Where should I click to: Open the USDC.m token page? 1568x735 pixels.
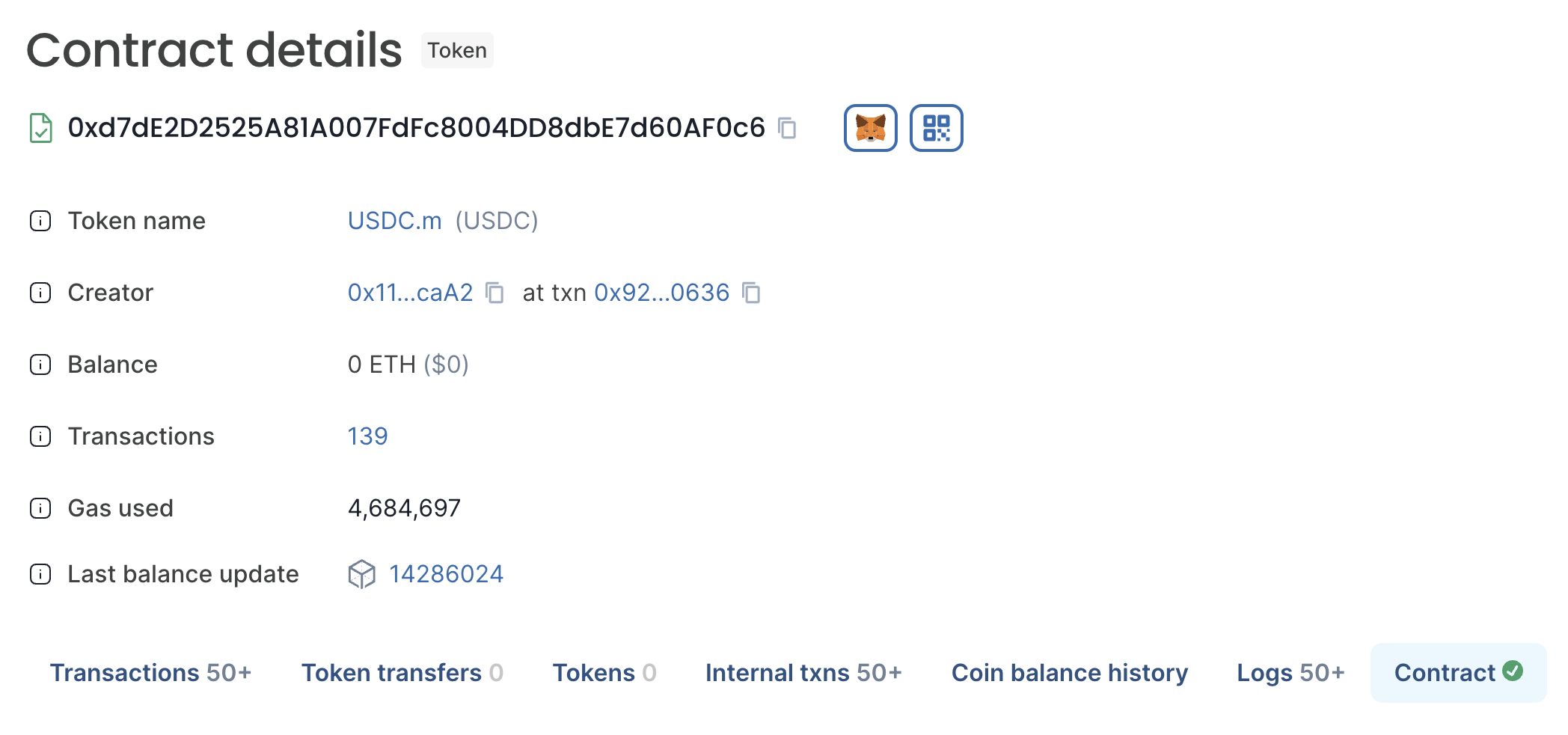tap(395, 220)
